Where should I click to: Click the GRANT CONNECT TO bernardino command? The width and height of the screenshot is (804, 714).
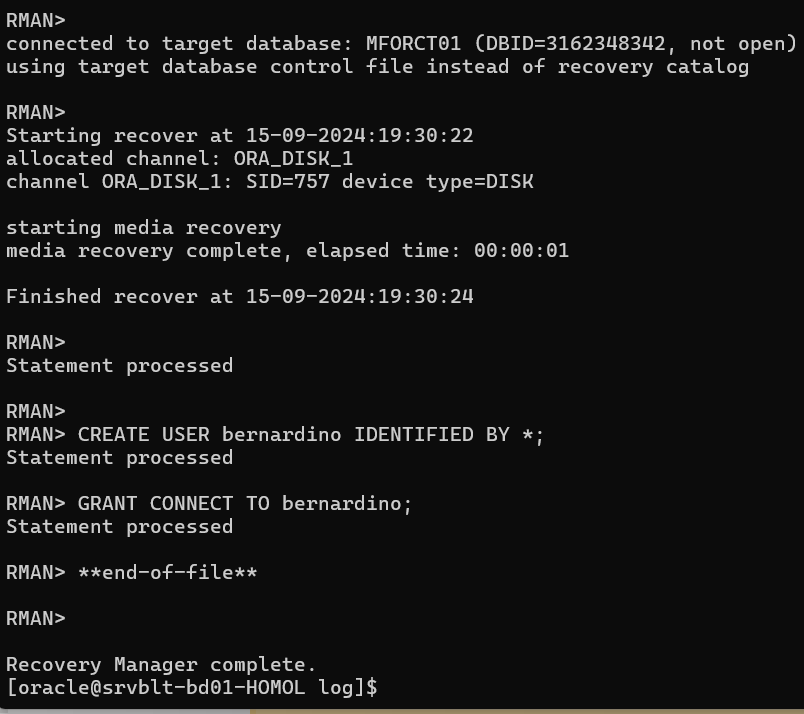coord(245,504)
